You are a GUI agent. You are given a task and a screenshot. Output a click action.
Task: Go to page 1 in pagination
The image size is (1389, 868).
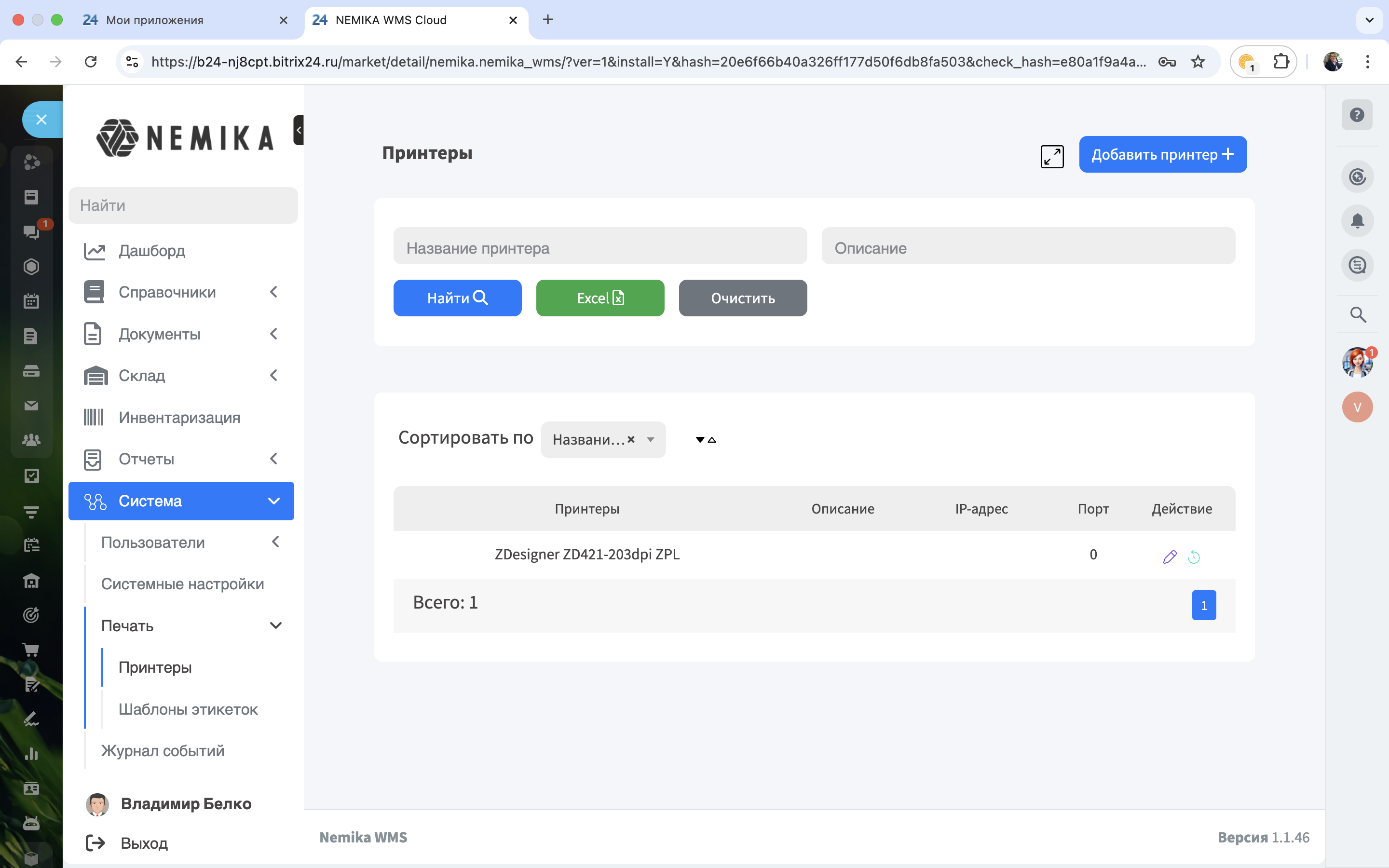(x=1204, y=605)
